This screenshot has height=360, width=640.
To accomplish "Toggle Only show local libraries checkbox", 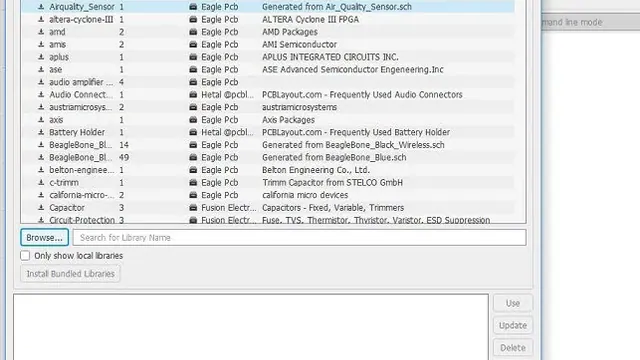I will [25, 256].
